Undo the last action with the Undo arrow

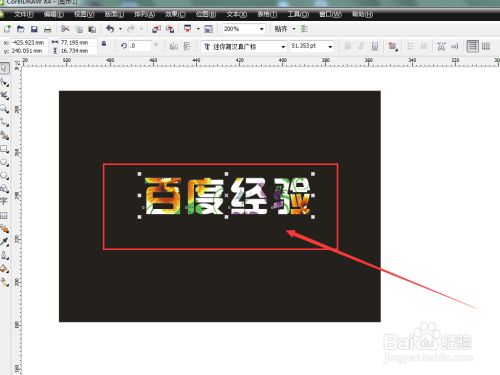110,29
